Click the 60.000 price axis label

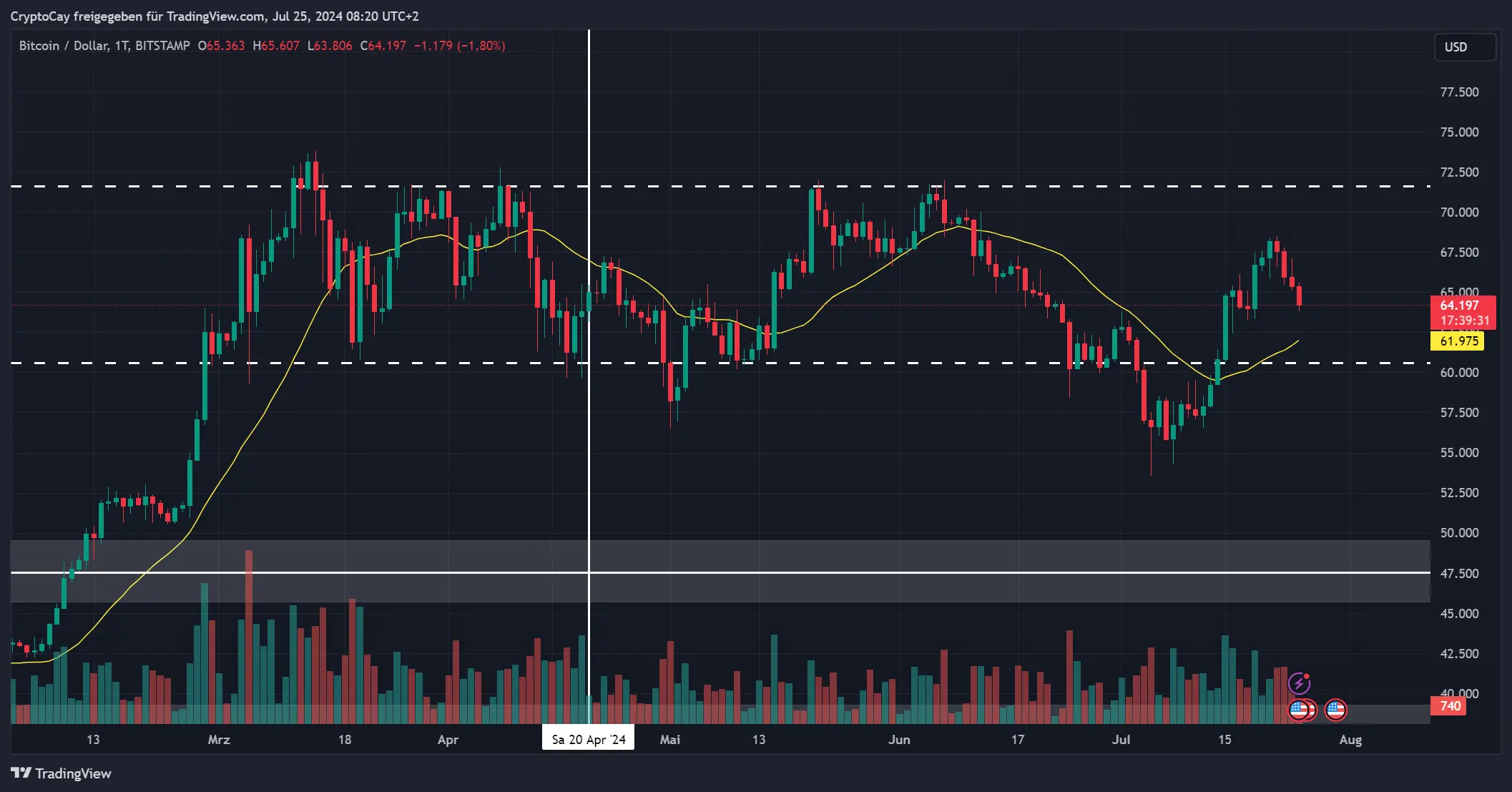(x=1459, y=372)
